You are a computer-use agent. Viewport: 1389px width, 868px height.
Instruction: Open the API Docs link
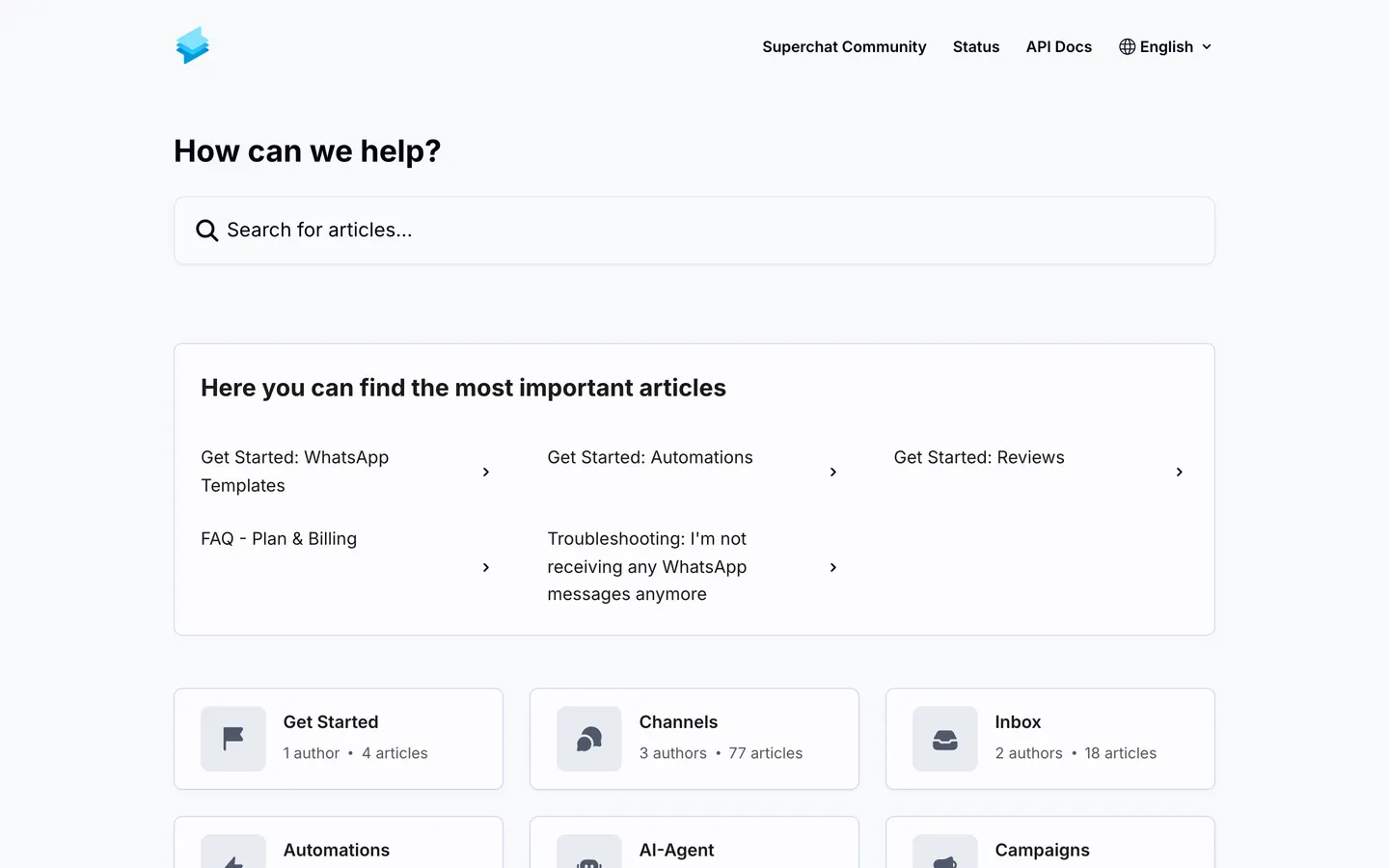pos(1059,46)
